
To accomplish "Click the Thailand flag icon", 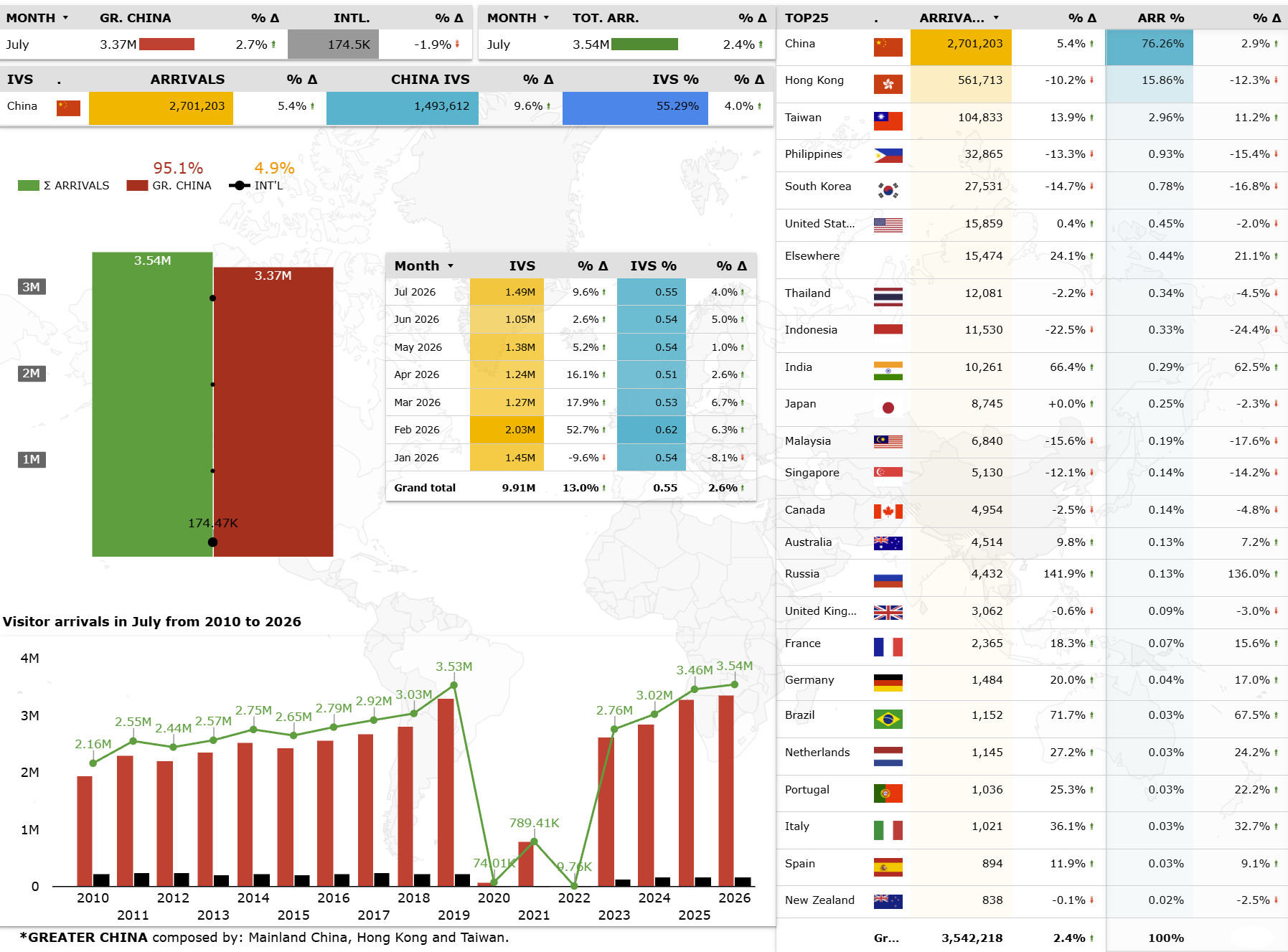I will coord(888,296).
